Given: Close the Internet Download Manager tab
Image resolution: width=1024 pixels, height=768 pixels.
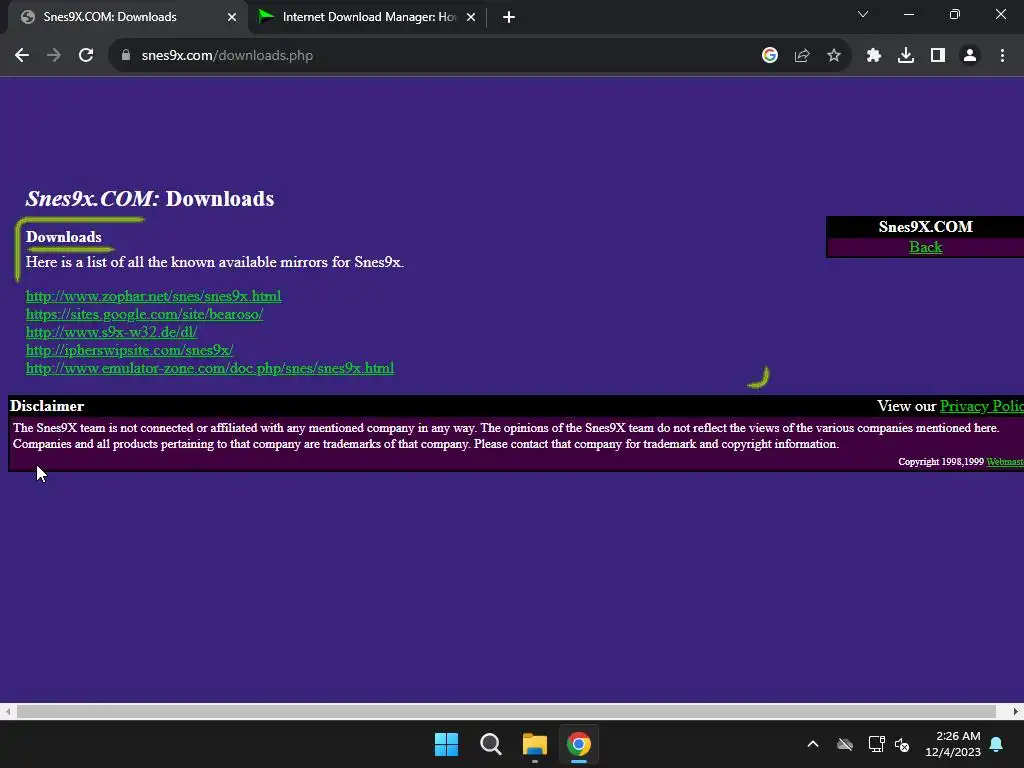Looking at the screenshot, I should coord(471,17).
